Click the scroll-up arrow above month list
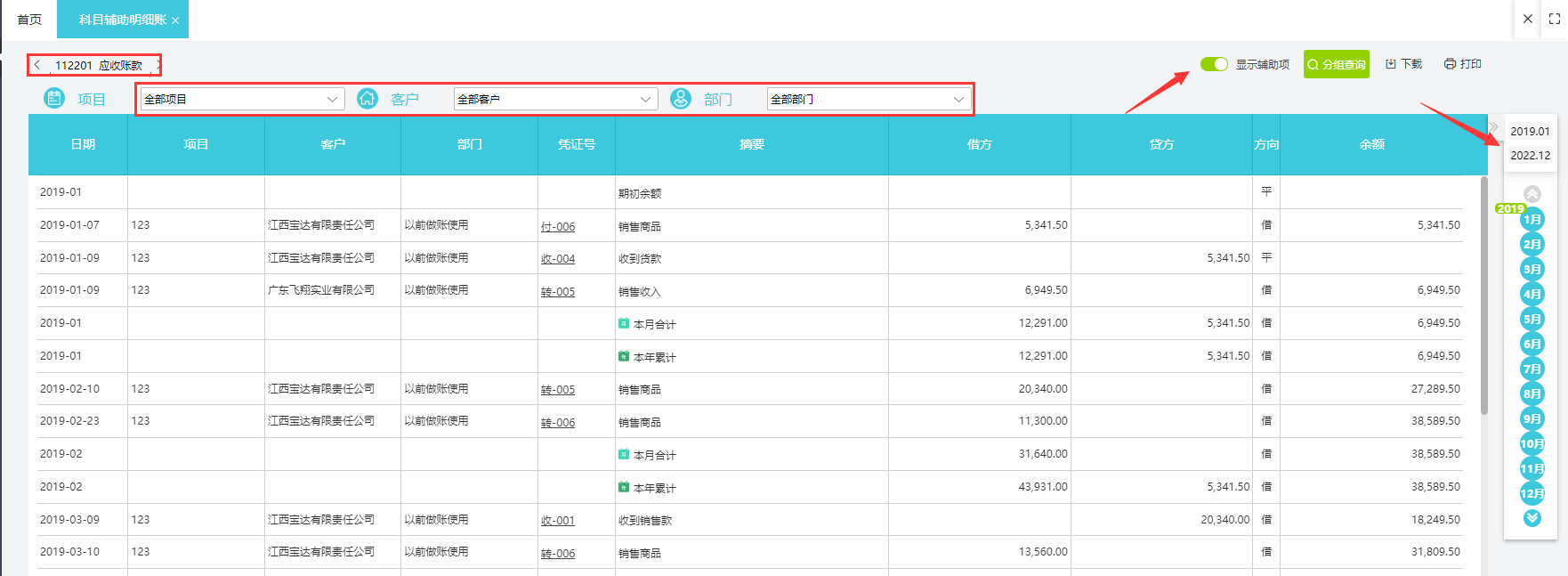 1532,193
